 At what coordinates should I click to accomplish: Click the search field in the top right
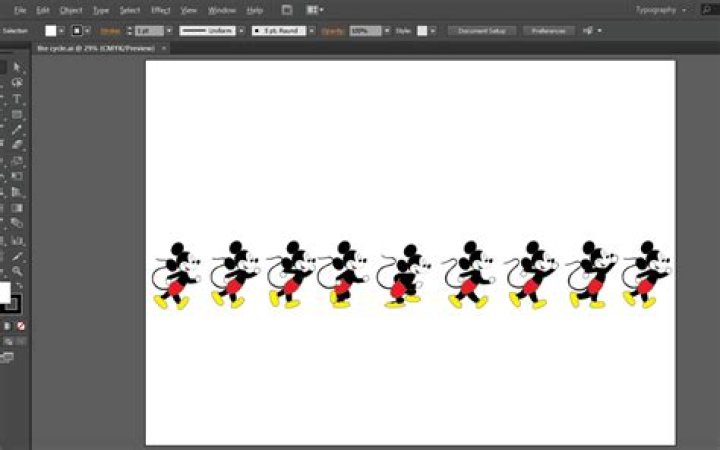[710, 10]
